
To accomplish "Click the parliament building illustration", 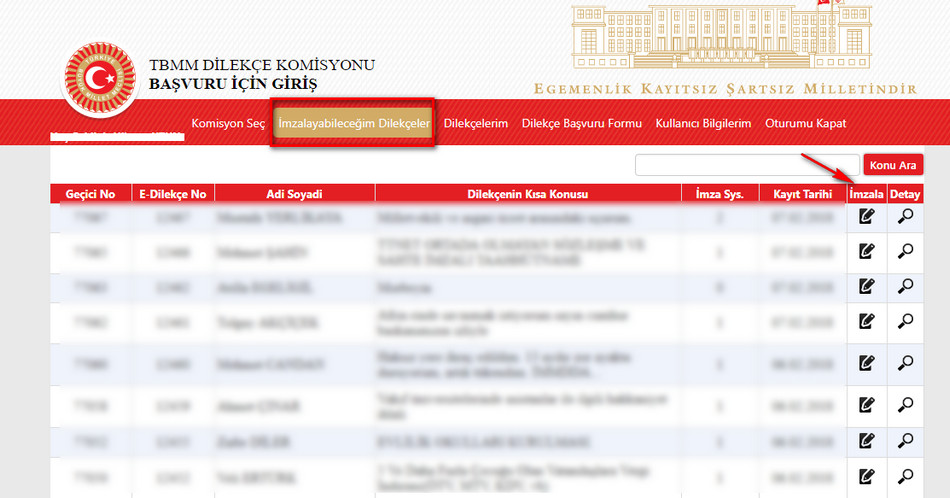I will point(721,35).
